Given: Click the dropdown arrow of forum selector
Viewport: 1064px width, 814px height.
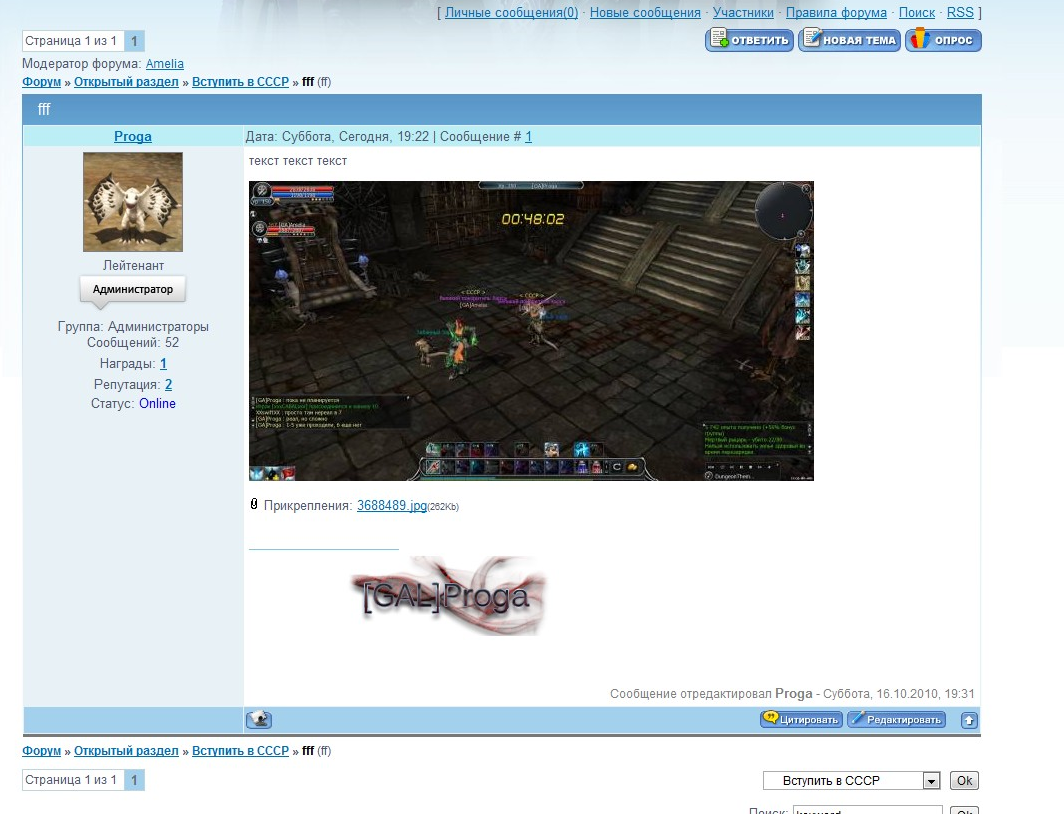Looking at the screenshot, I should 932,781.
